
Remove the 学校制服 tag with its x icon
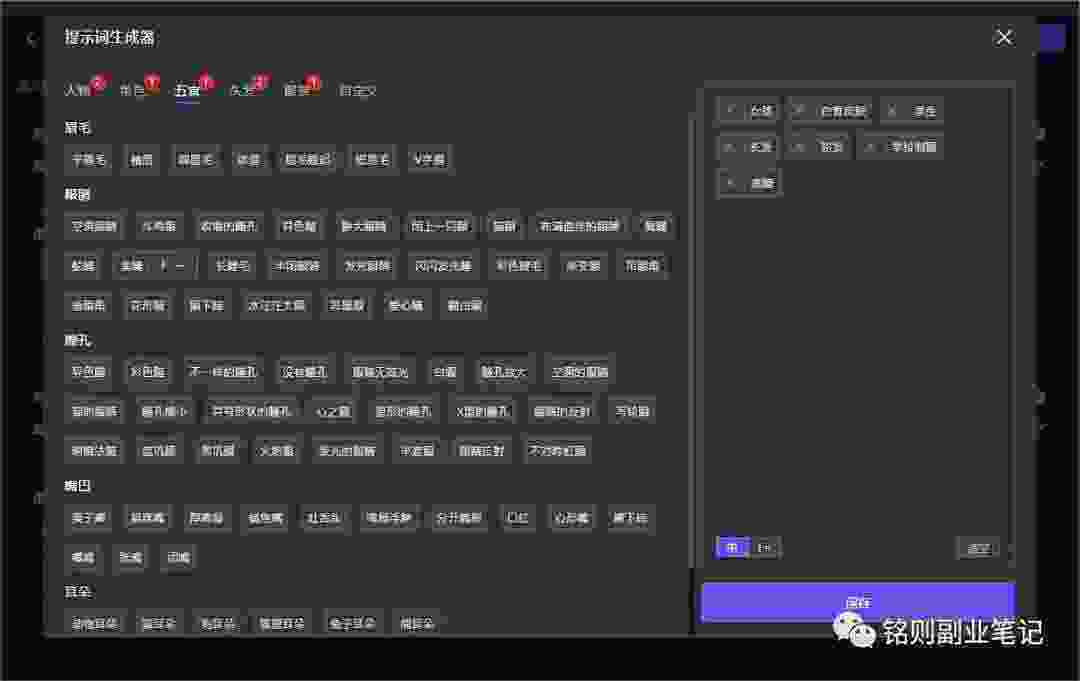pyautogui.click(x=871, y=147)
